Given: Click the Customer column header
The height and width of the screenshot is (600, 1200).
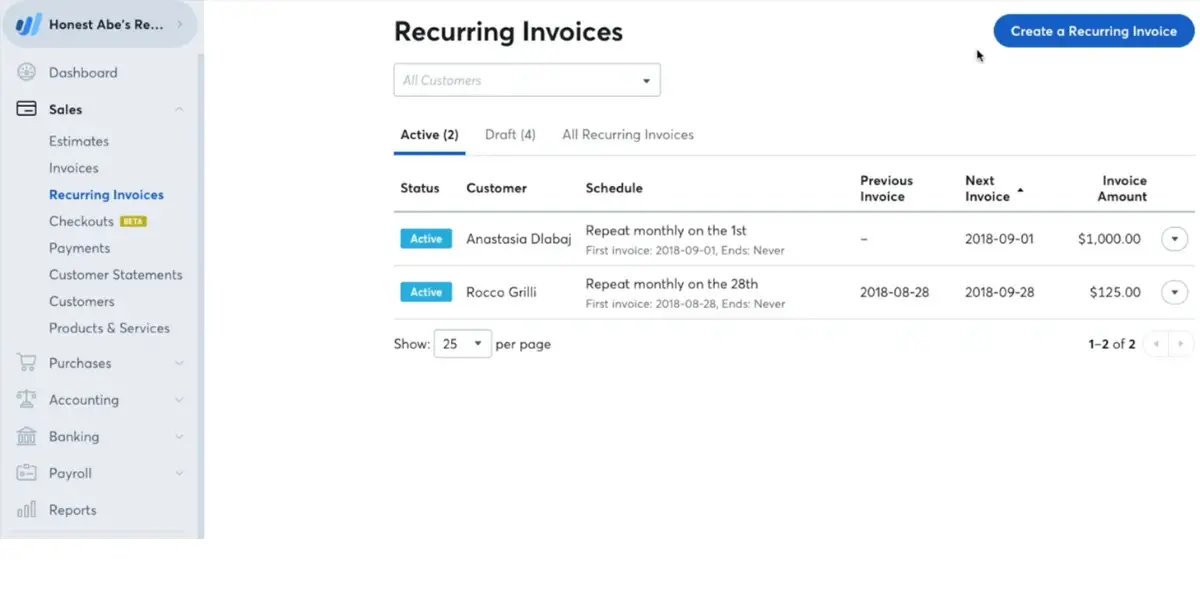Looking at the screenshot, I should tap(496, 188).
